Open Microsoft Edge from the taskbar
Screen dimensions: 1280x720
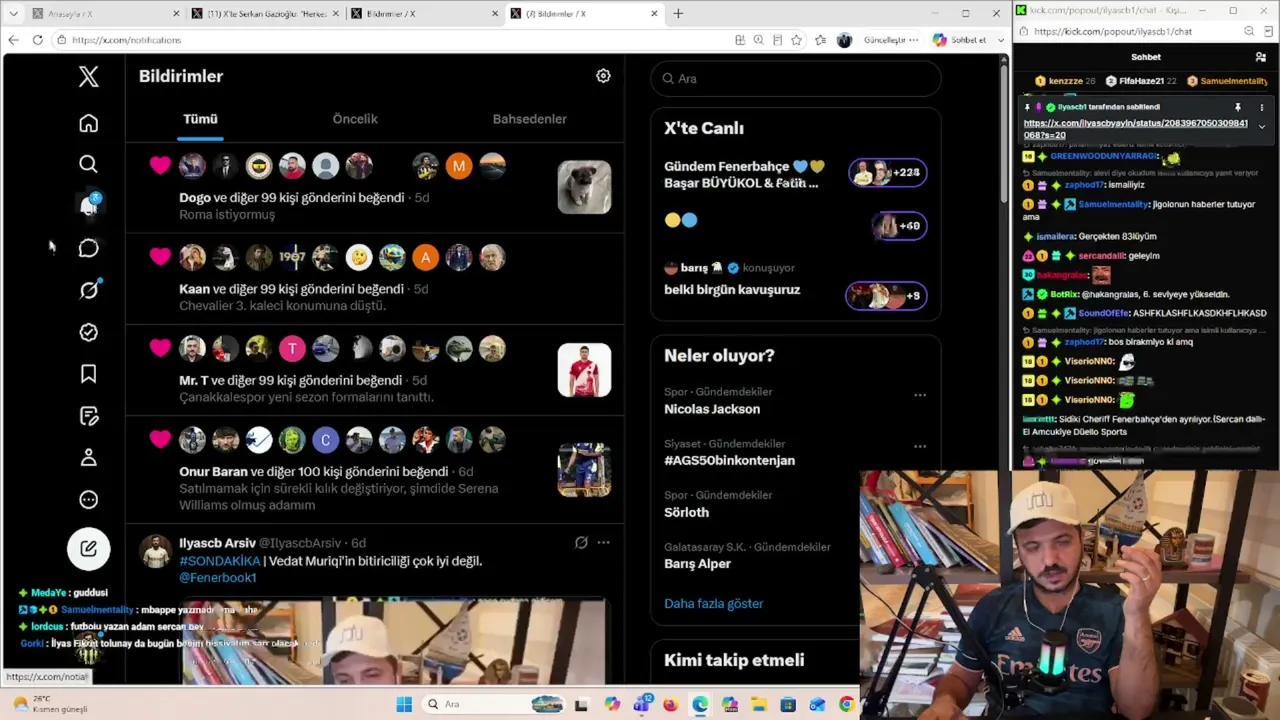(x=700, y=704)
